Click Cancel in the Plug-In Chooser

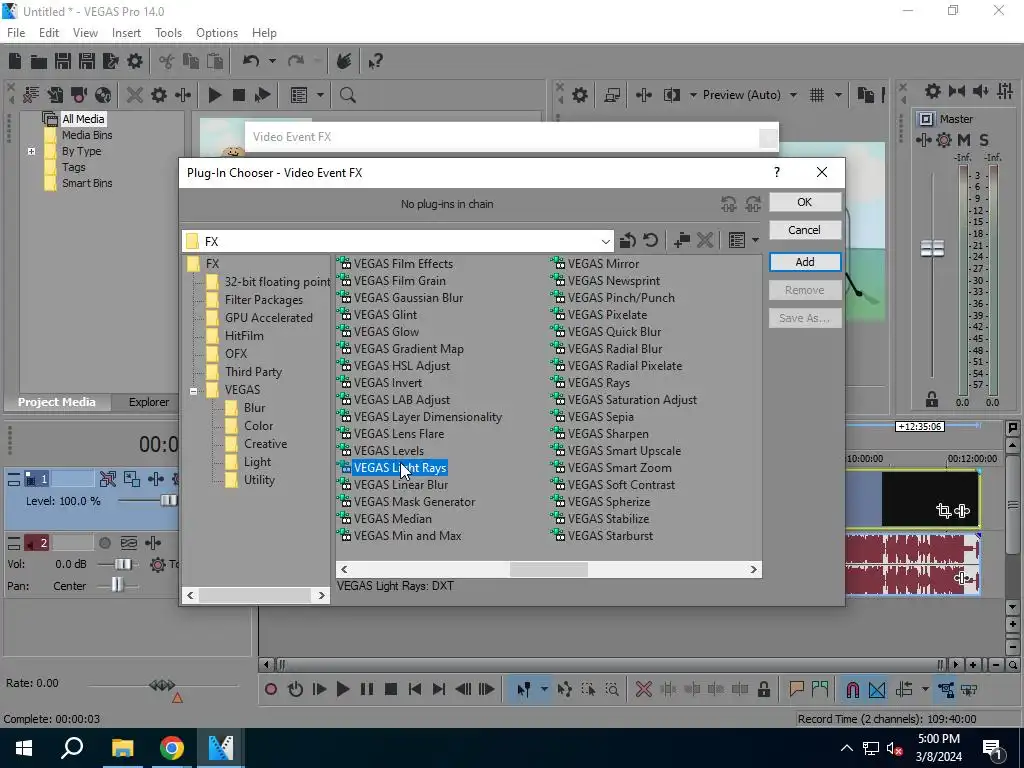point(805,230)
